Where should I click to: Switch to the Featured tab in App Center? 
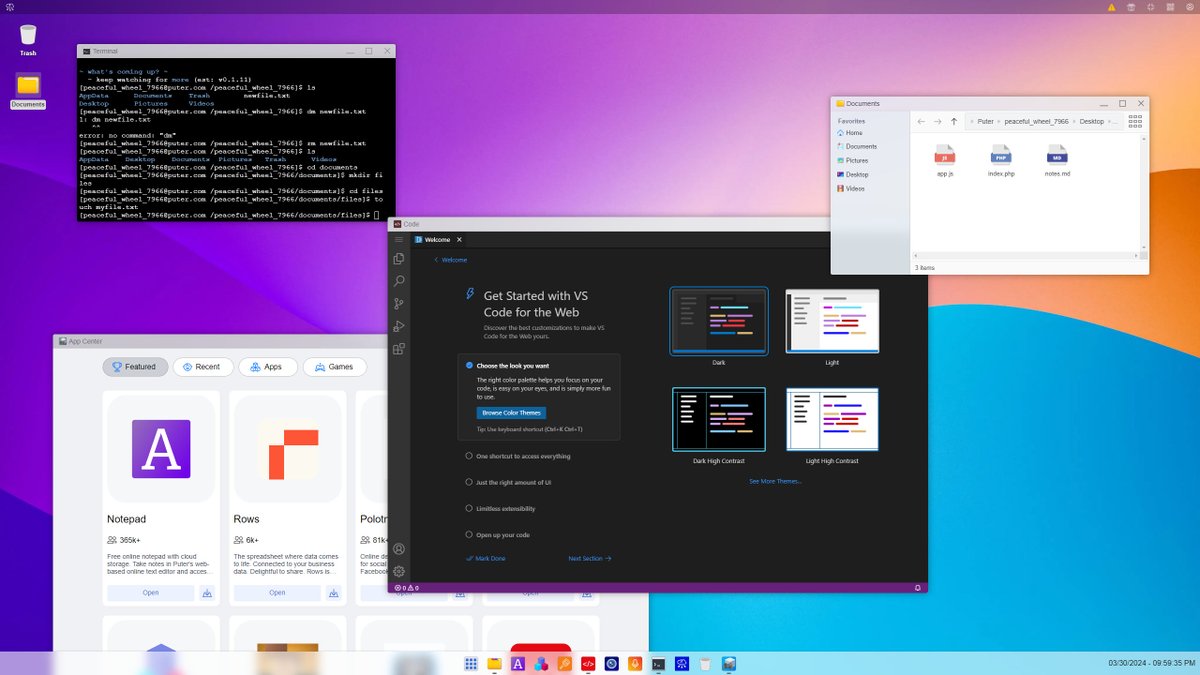point(135,367)
